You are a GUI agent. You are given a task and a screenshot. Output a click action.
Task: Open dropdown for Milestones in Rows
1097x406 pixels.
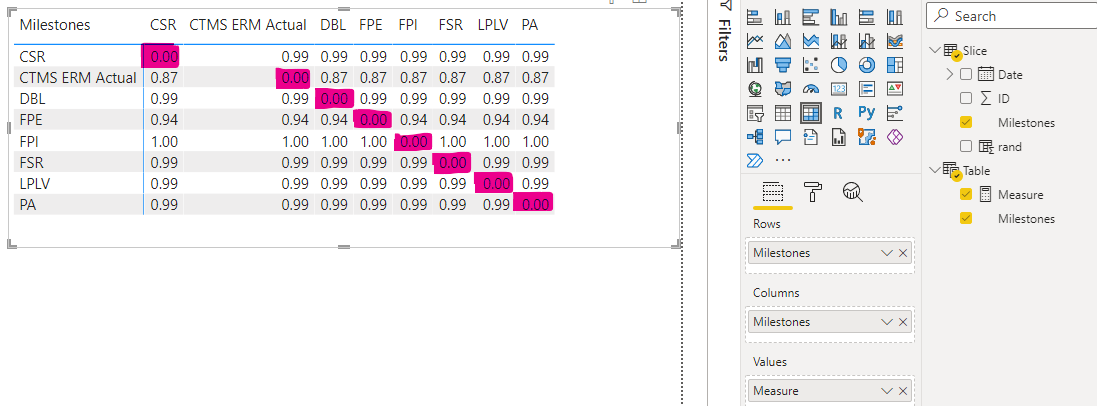pyautogui.click(x=887, y=253)
